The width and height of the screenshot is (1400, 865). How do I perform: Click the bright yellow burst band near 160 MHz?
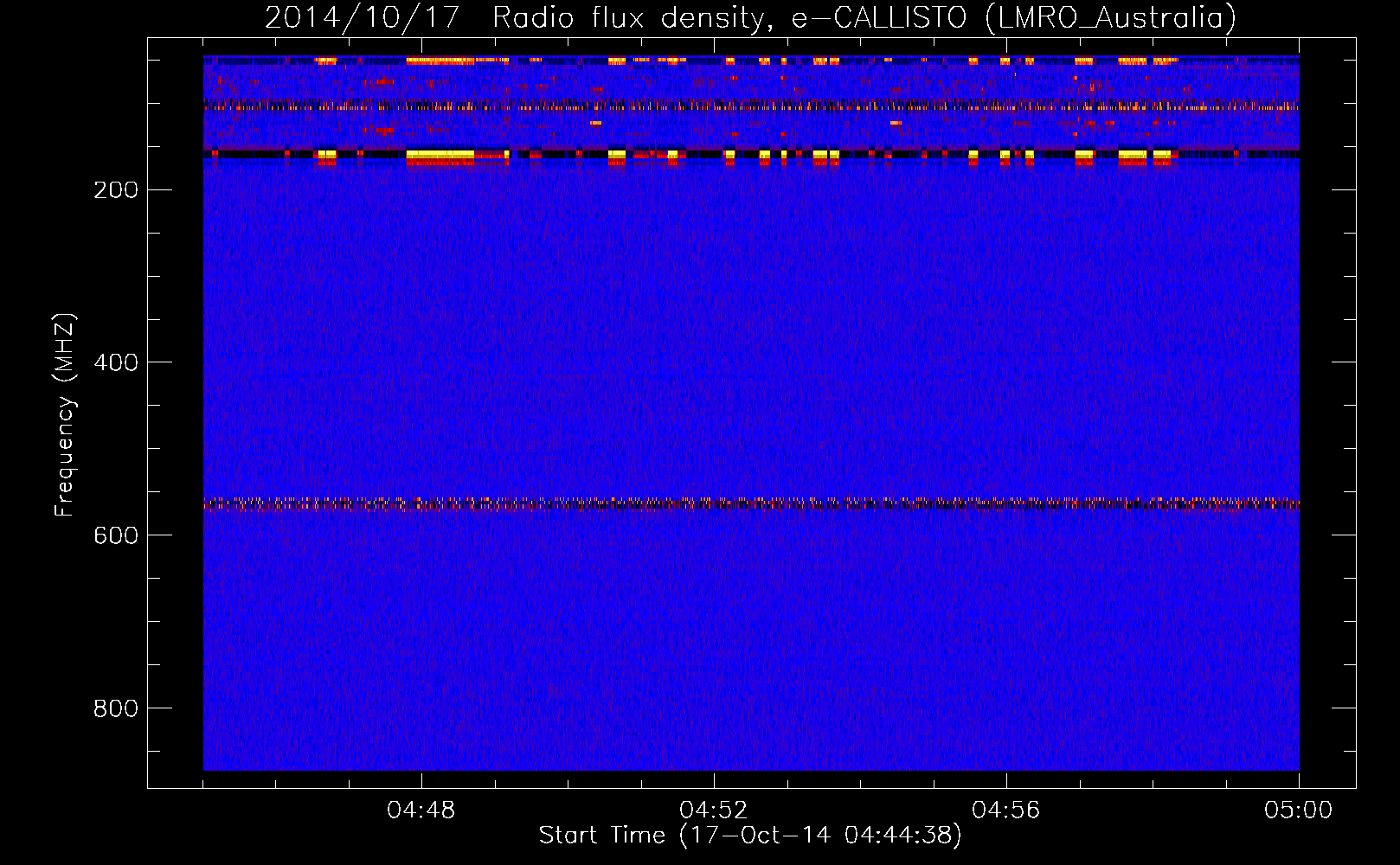(751, 157)
